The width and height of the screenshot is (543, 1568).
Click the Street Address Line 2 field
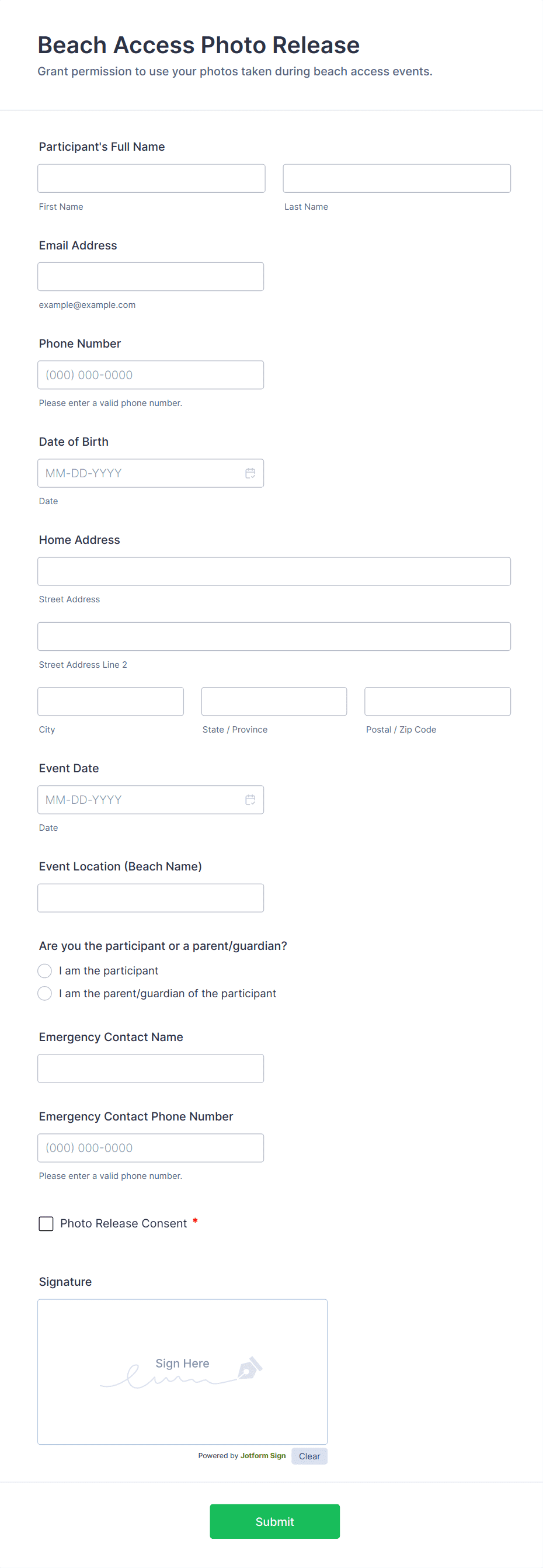pyautogui.click(x=274, y=636)
